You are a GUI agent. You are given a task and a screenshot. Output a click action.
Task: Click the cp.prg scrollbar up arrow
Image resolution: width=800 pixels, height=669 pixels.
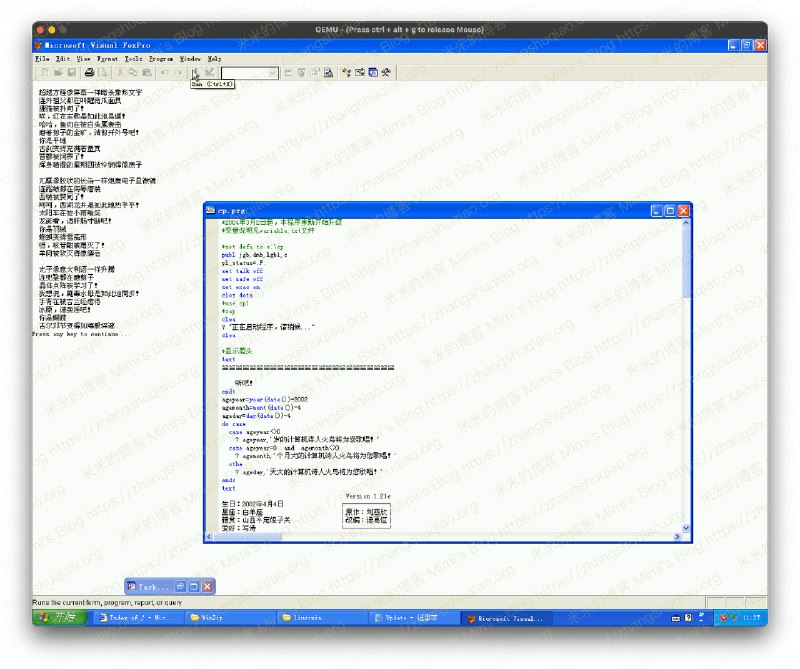point(686,223)
